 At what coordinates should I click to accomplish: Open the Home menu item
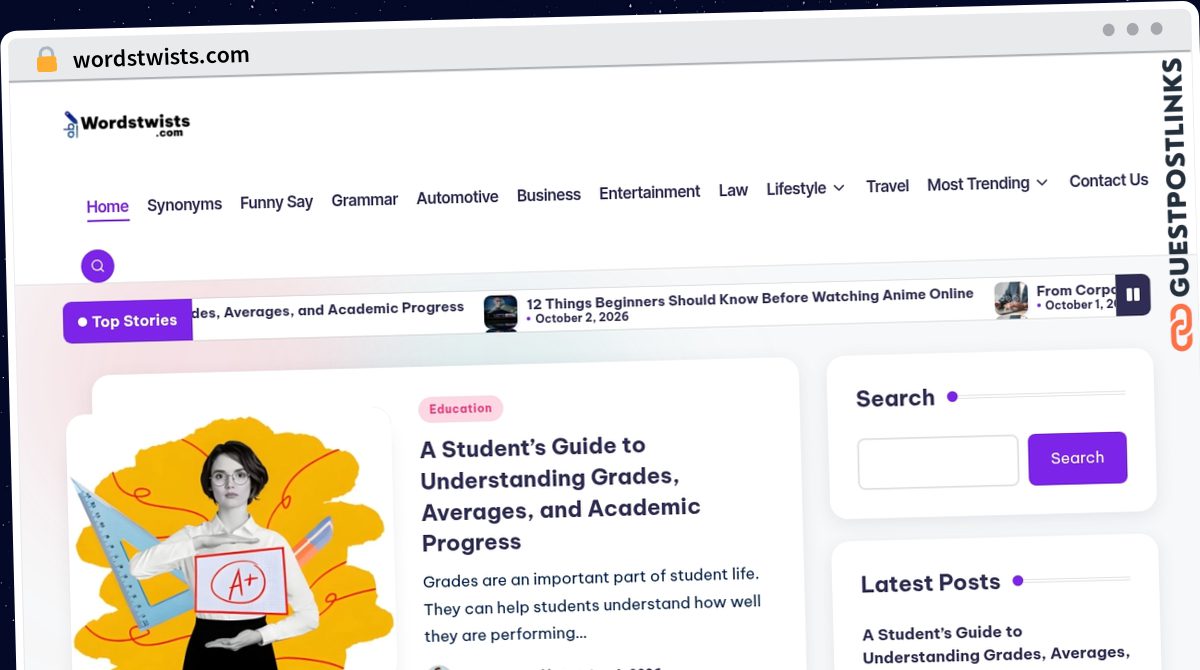[107, 207]
